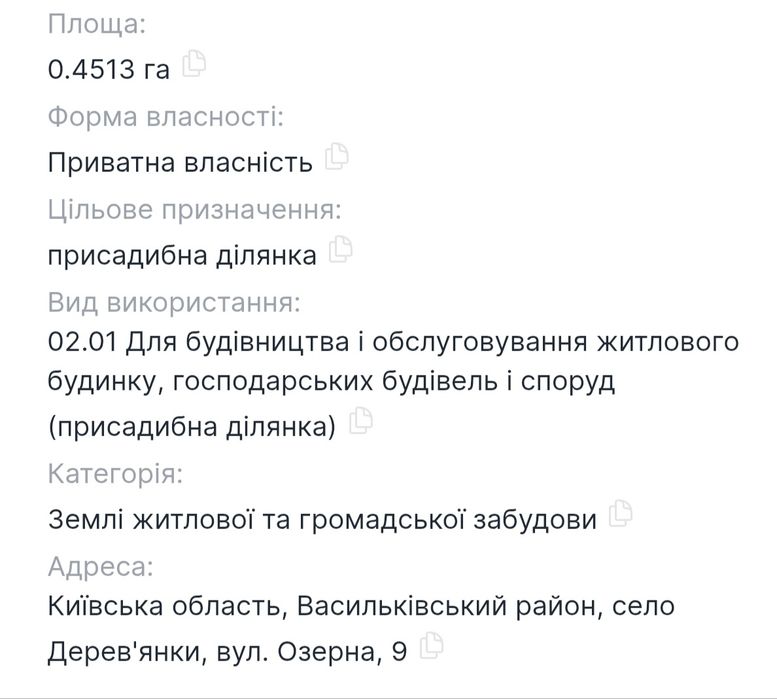This screenshot has height=699, width=777.
Task: Click the 'Площа:' field label
Action: click(x=97, y=22)
